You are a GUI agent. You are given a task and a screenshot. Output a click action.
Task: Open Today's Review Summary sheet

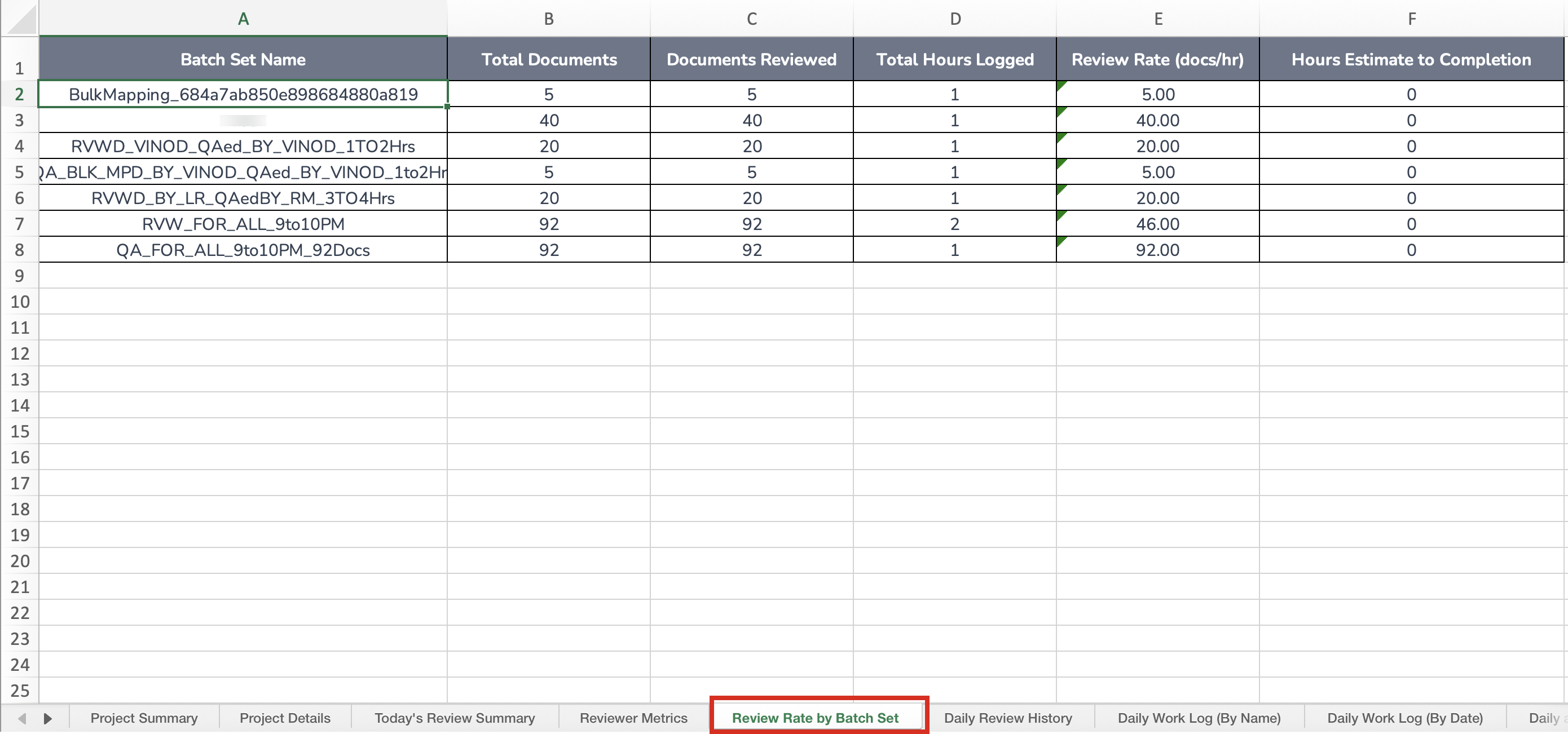pyautogui.click(x=454, y=718)
